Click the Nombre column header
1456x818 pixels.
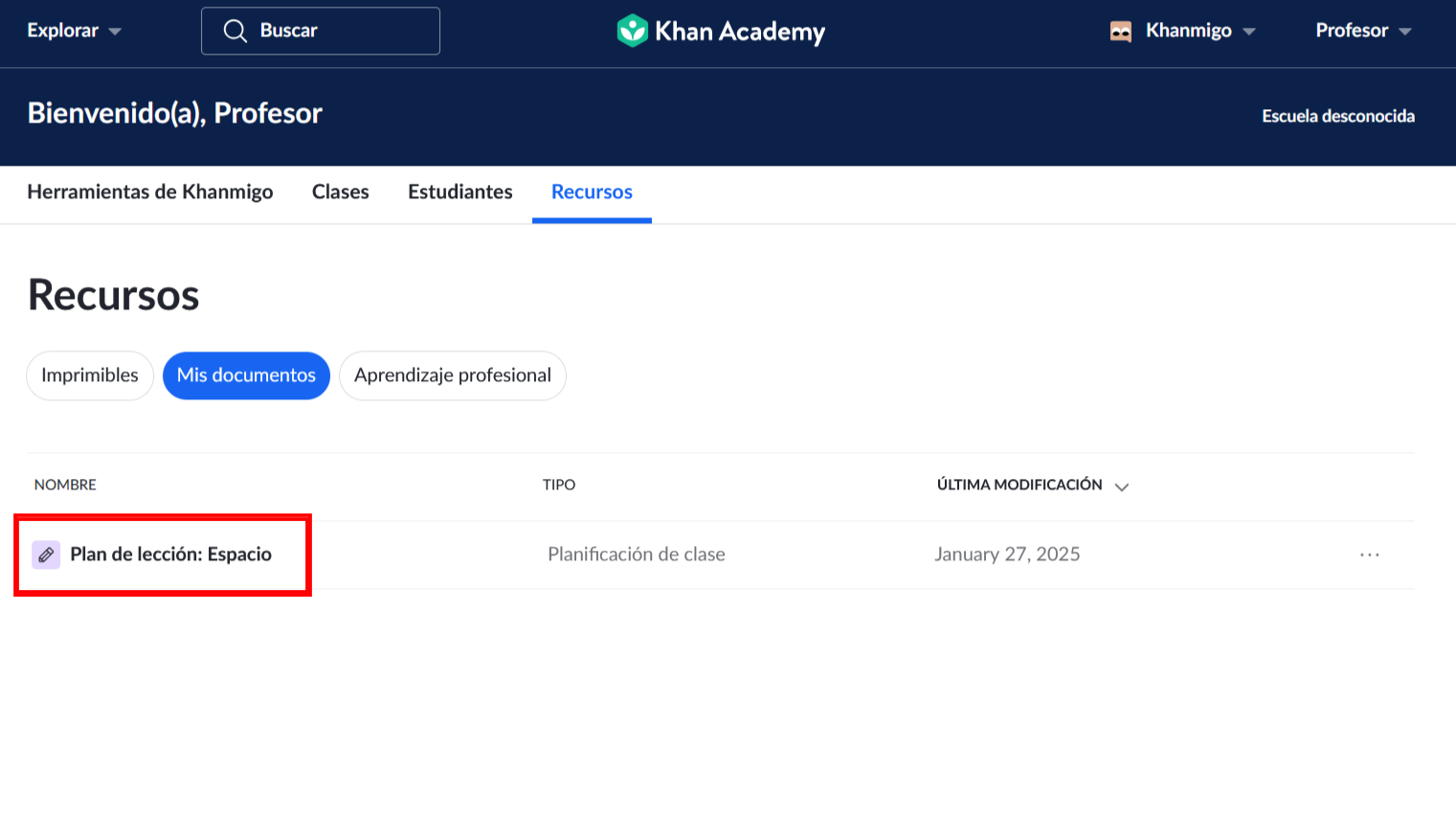click(x=65, y=485)
